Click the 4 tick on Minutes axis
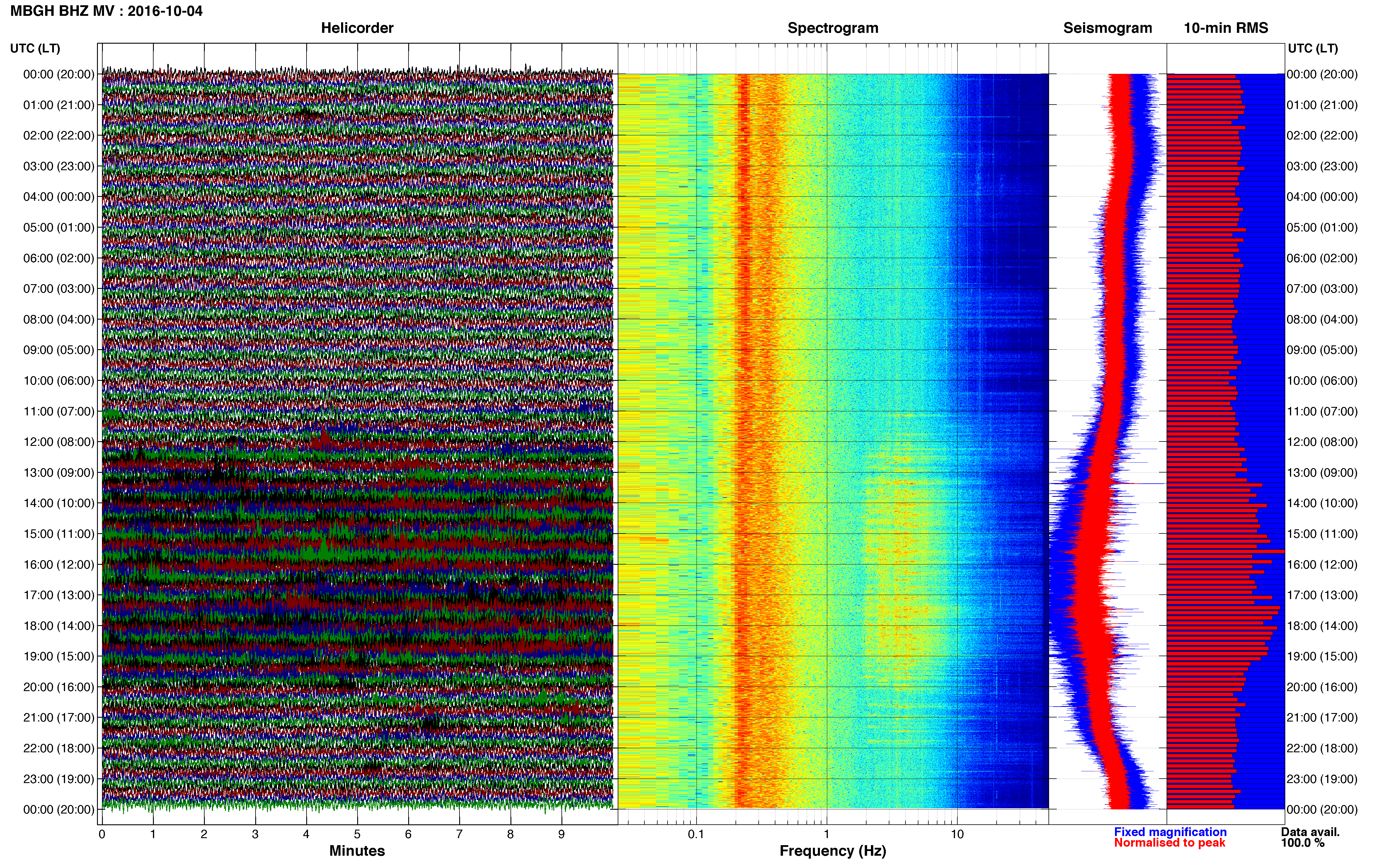This screenshot has width=1389, height=868. (306, 834)
